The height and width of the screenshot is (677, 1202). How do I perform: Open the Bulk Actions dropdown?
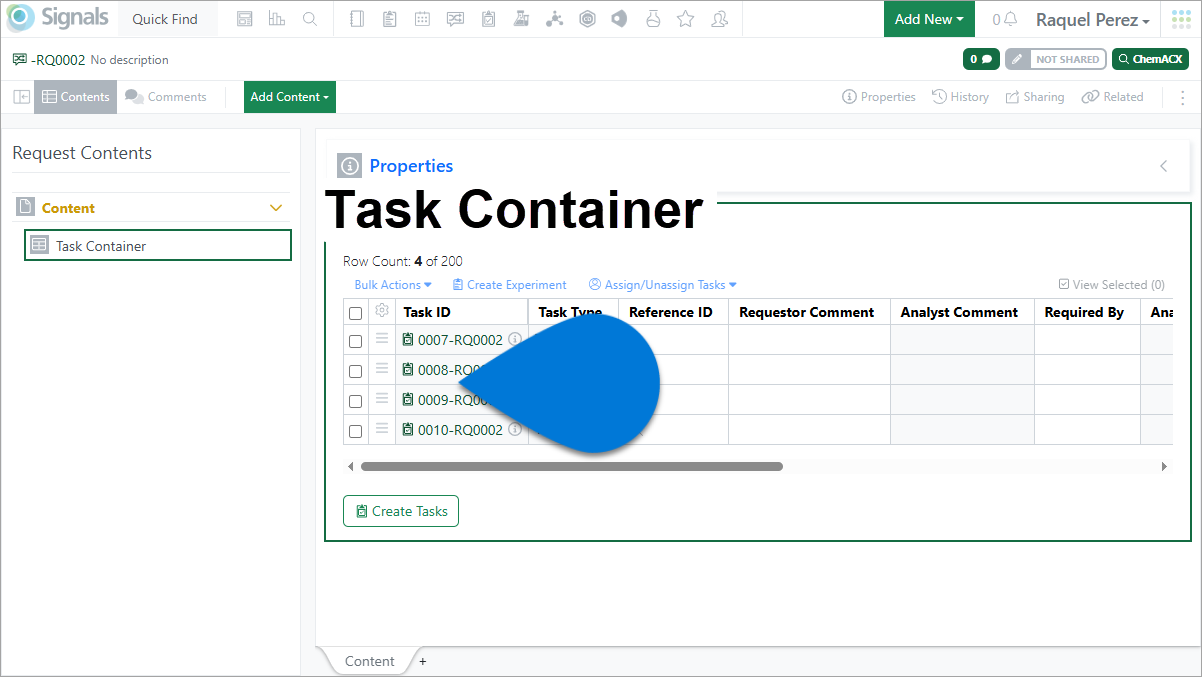[393, 285]
